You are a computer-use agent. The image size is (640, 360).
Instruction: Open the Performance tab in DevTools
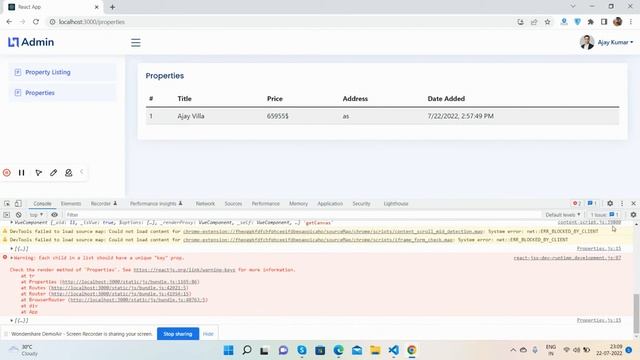point(266,203)
